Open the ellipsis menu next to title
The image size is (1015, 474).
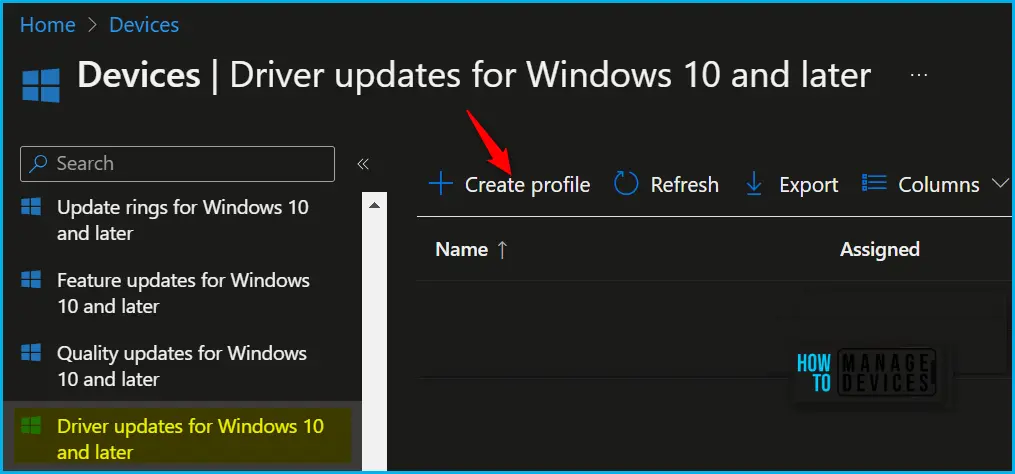919,75
